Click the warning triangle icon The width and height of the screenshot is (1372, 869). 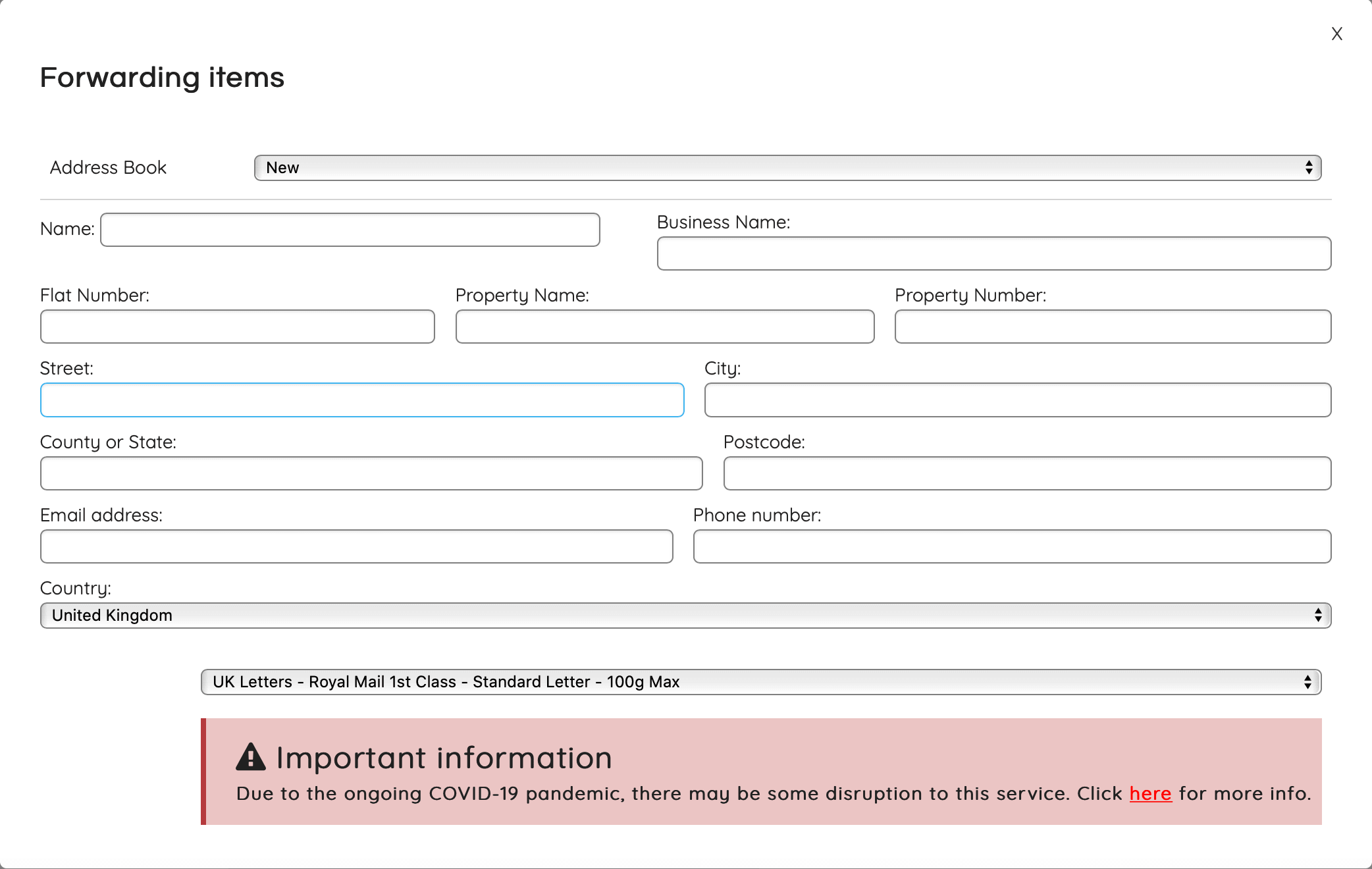click(x=250, y=757)
